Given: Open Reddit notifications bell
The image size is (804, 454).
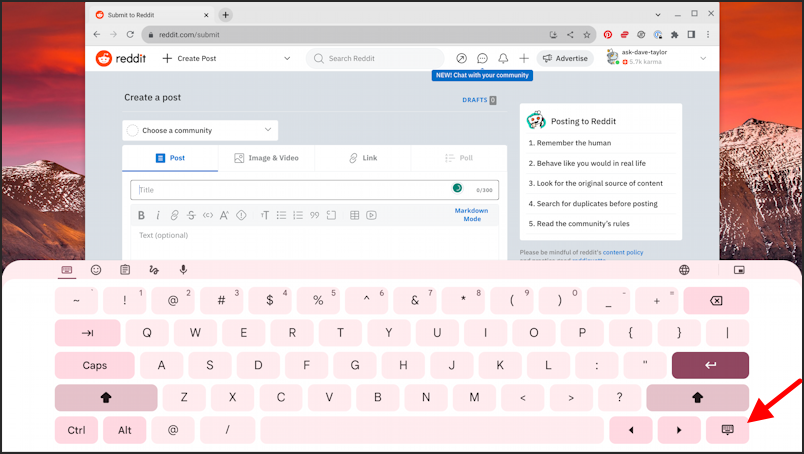Looking at the screenshot, I should tap(503, 59).
